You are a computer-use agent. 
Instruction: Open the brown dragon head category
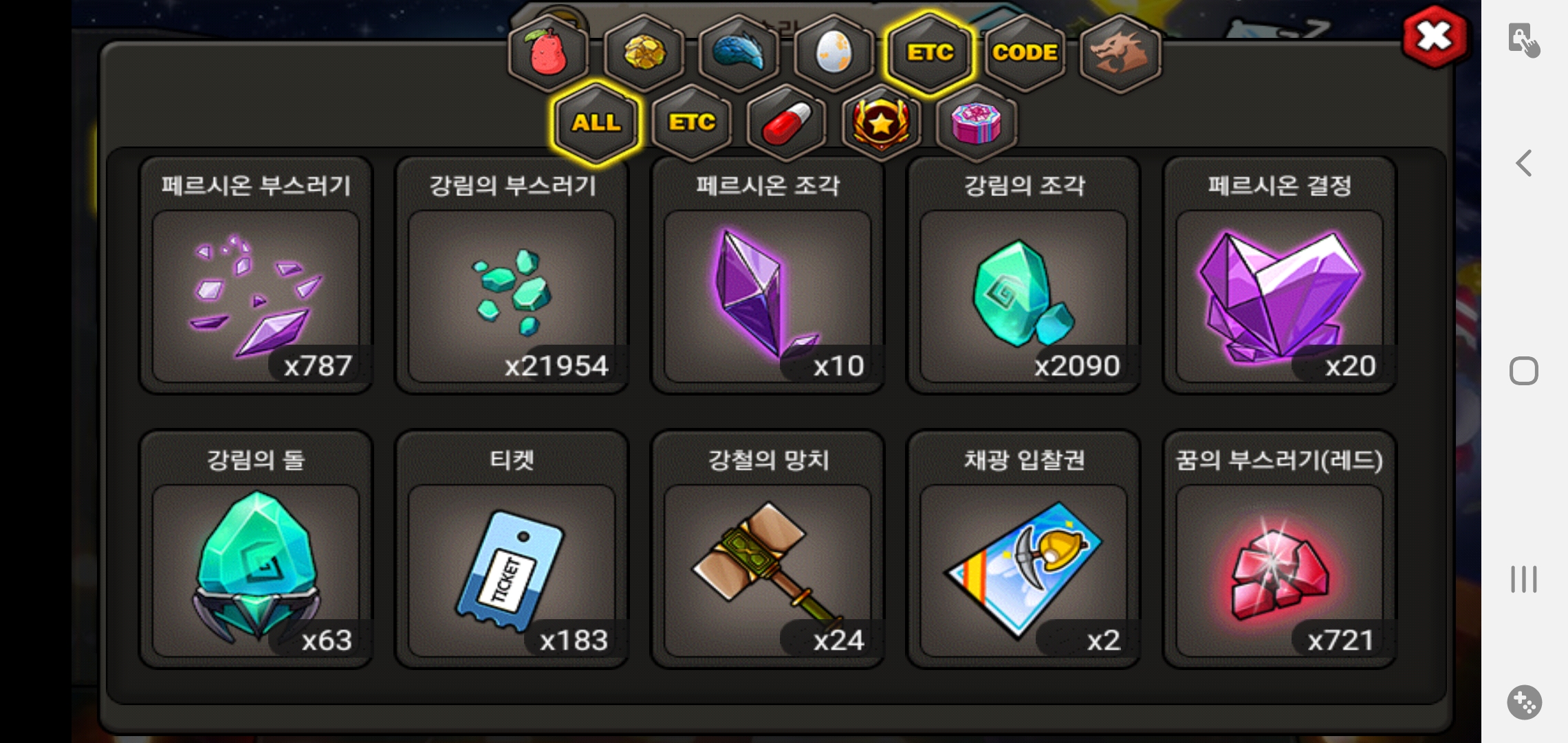(x=1120, y=53)
